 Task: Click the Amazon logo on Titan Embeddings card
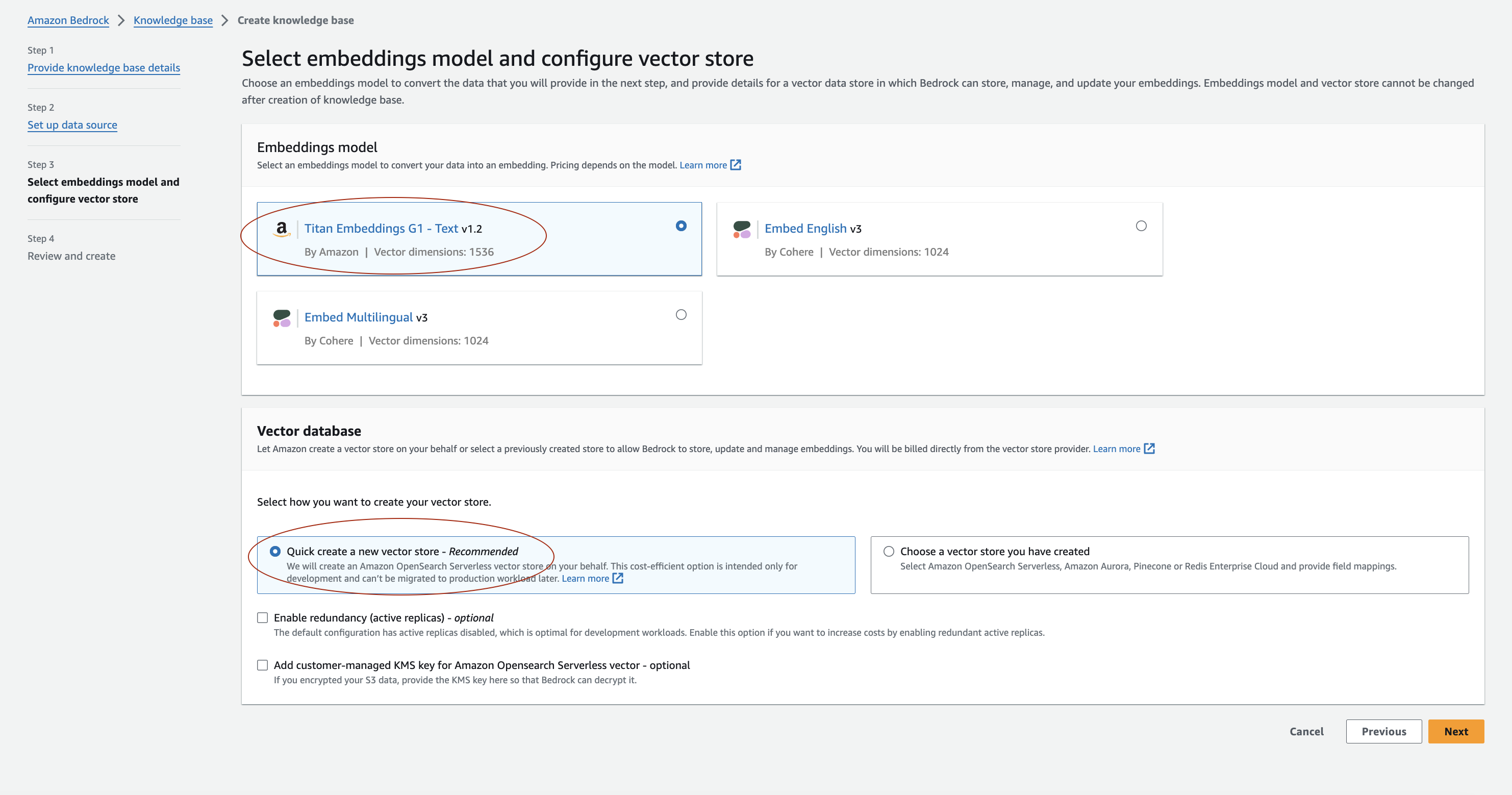pyautogui.click(x=284, y=230)
